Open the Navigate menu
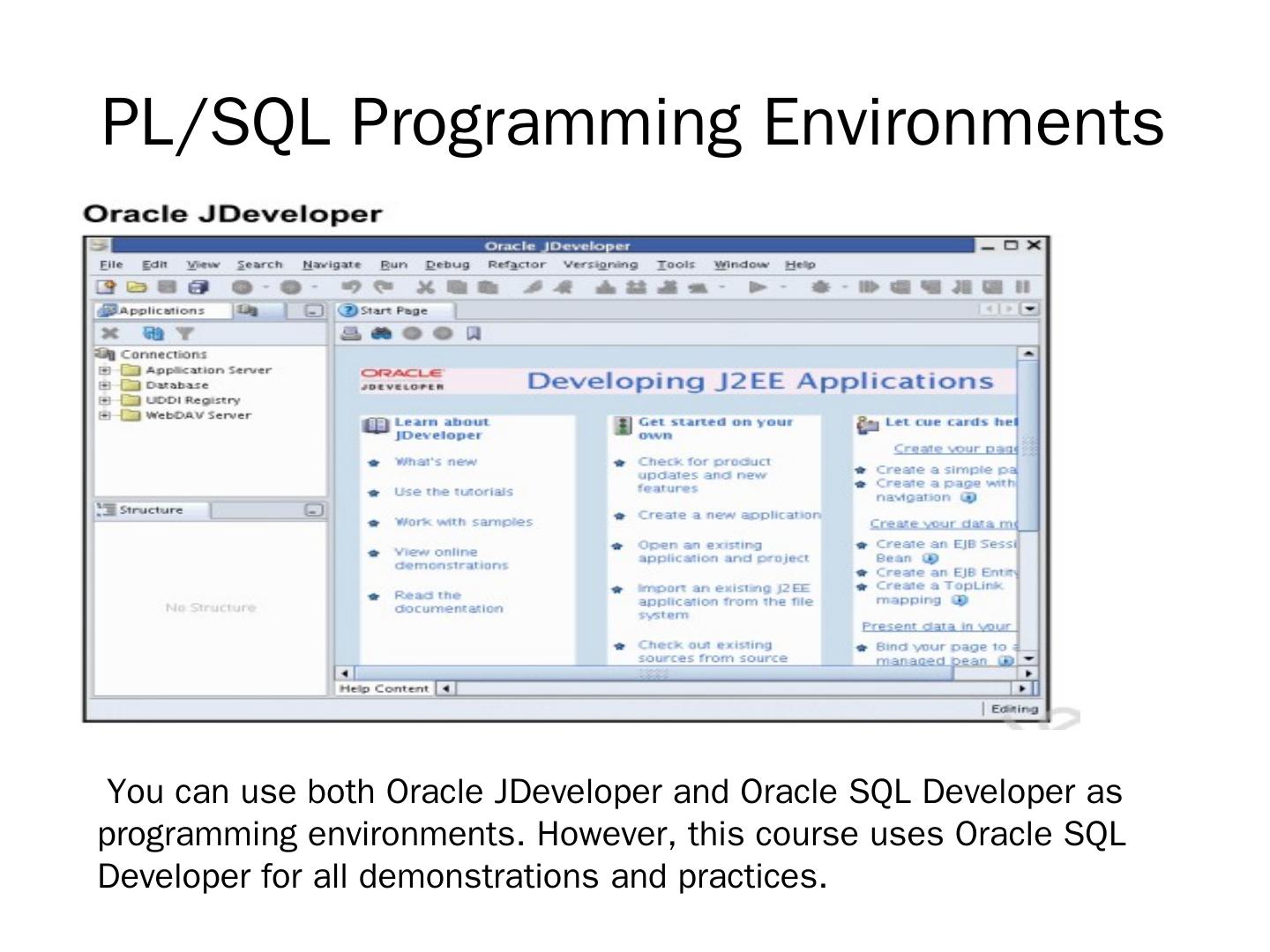 (332, 264)
